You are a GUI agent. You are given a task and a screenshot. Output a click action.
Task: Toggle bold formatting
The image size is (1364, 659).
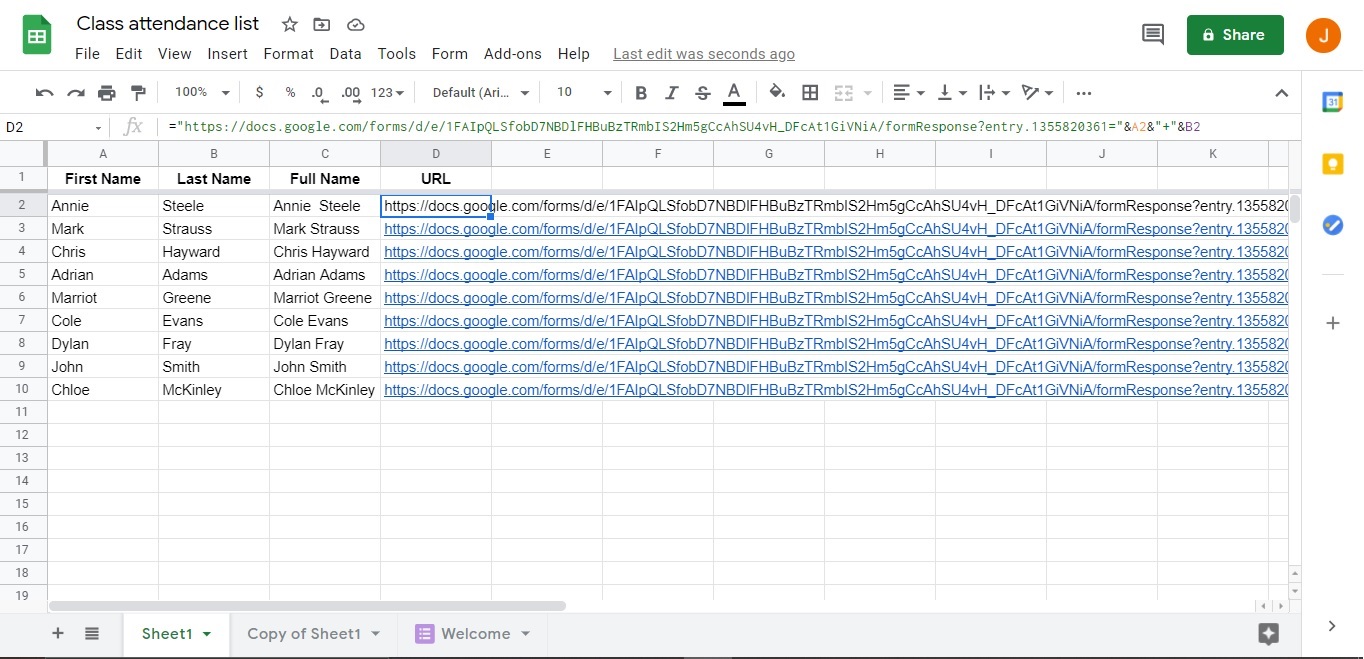click(x=641, y=93)
